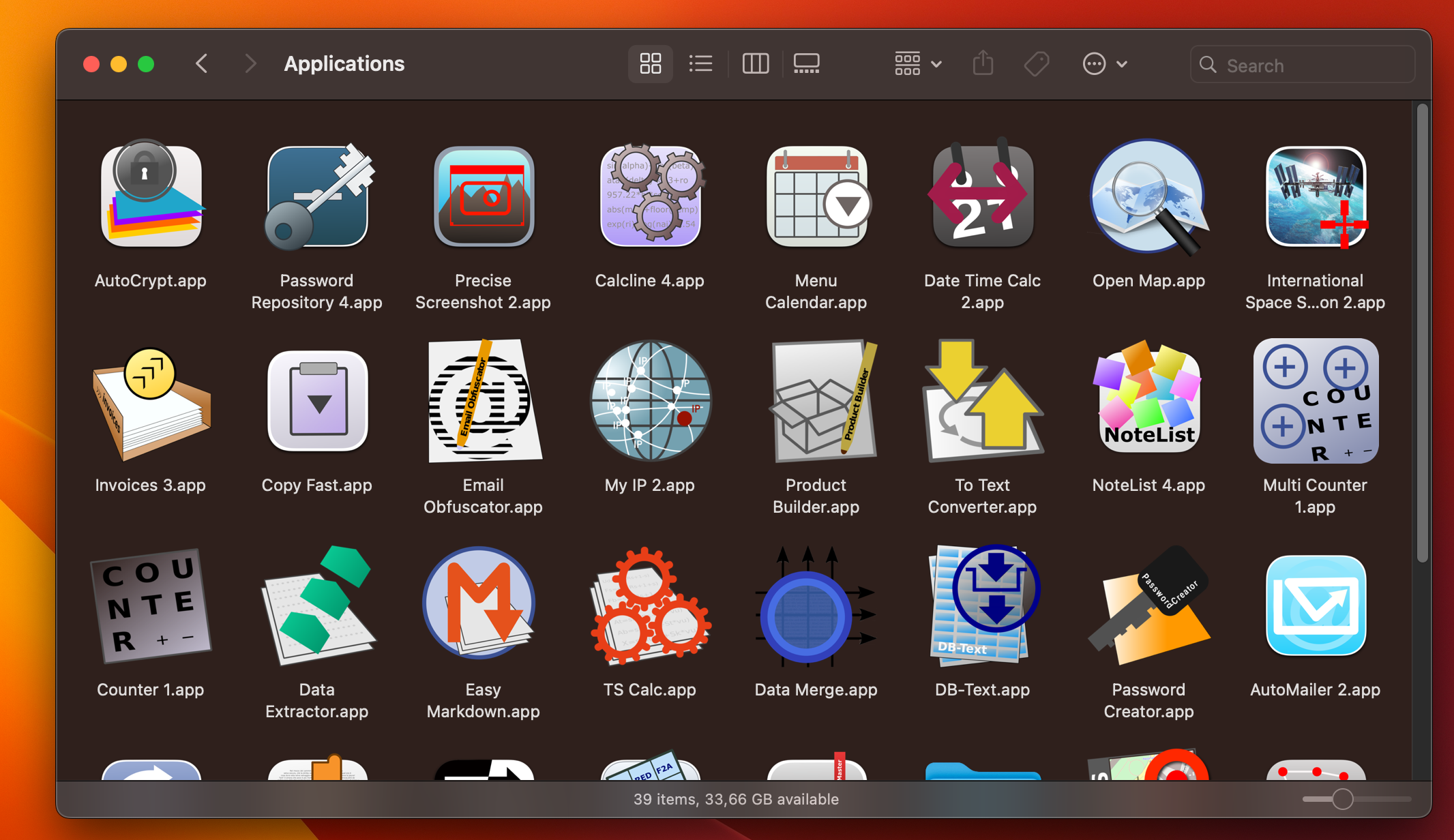1454x840 pixels.
Task: Click the icon size slider
Action: point(1356,799)
